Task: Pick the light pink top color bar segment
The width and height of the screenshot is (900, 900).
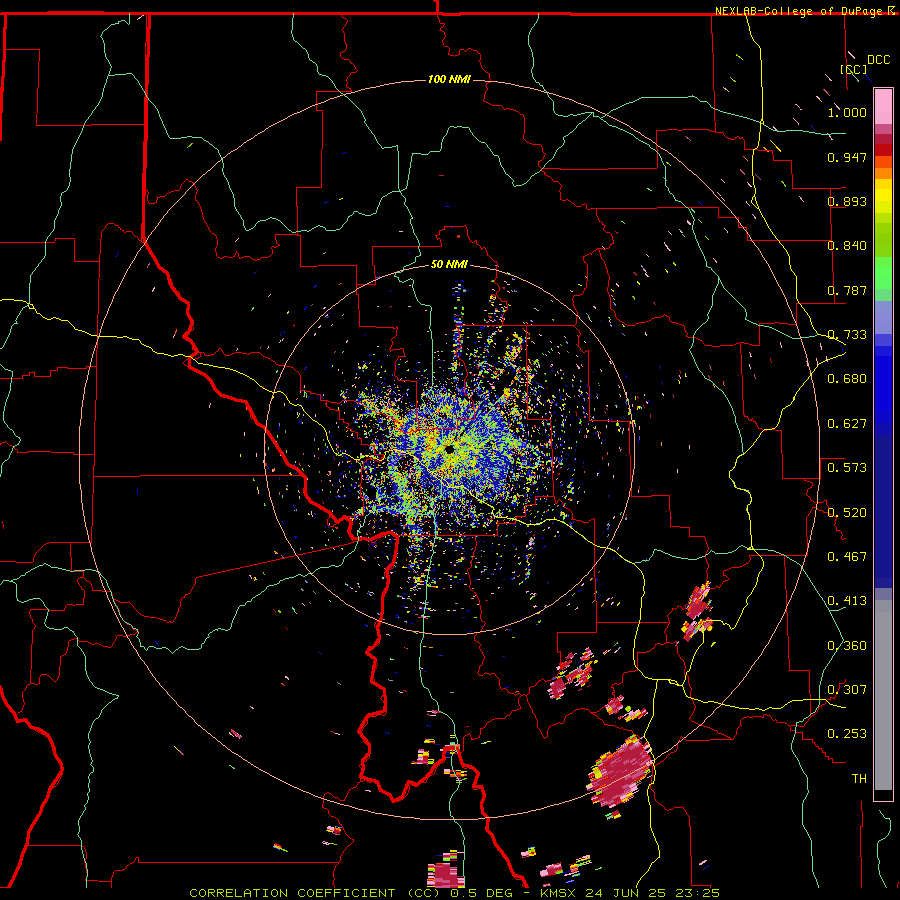Action: [x=883, y=107]
